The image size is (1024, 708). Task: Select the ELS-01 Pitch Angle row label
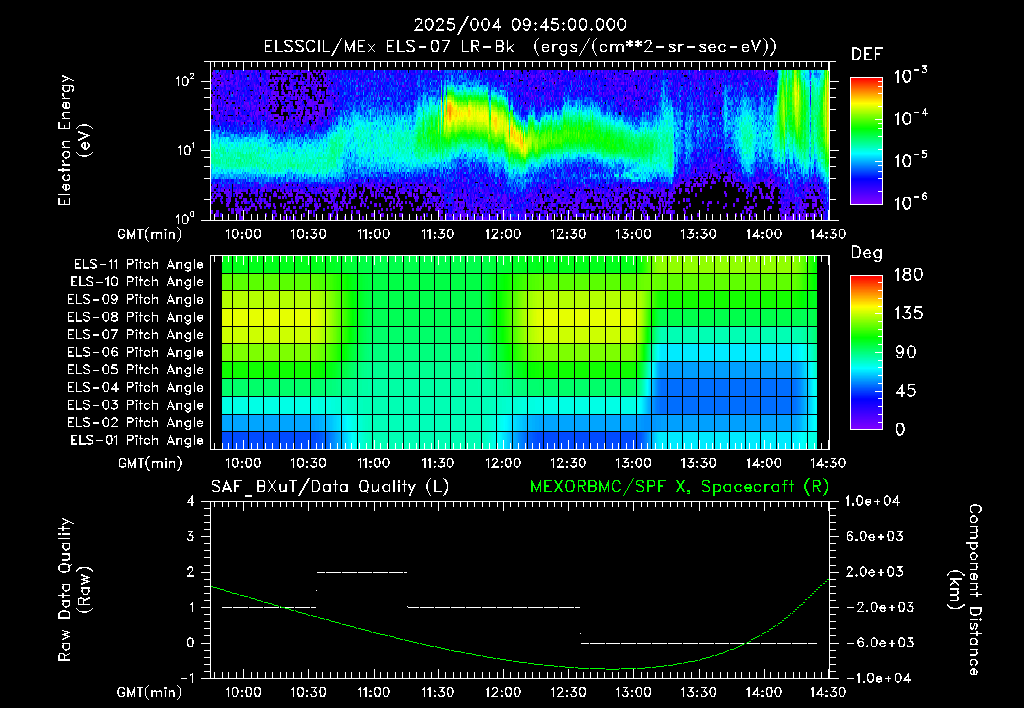click(137, 440)
